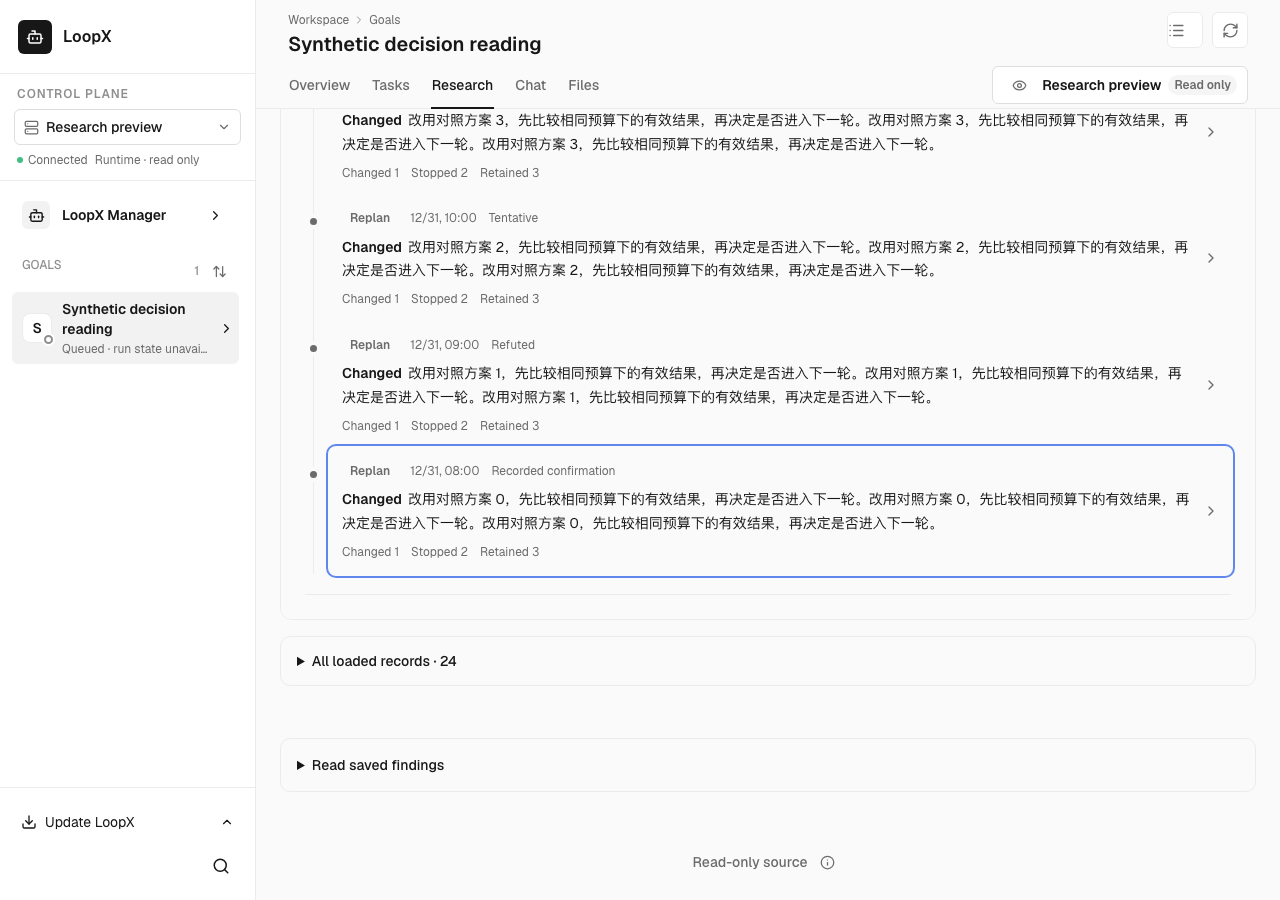1280x900 pixels.
Task: Click the Read-only source text
Action: [750, 862]
